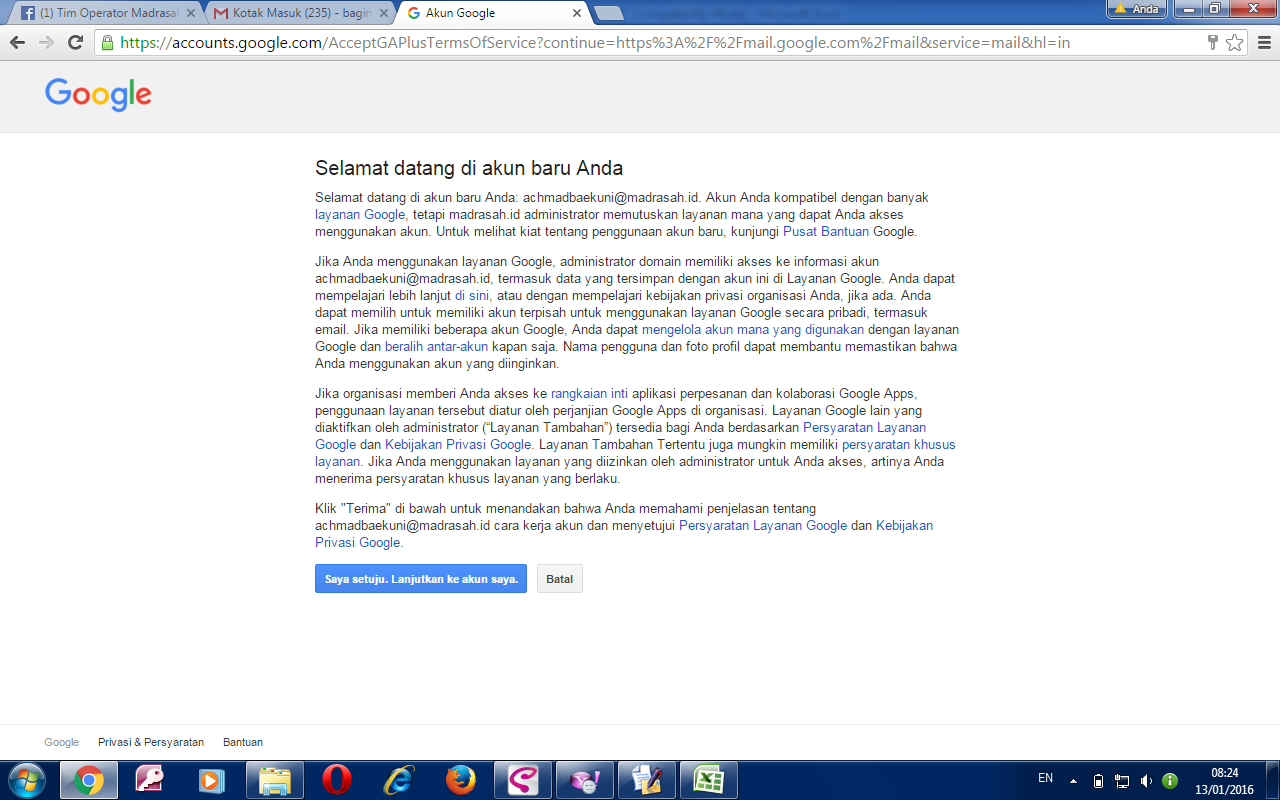1280x800 pixels.
Task: Open Kebijakan Privasi Google in third paragraph
Action: point(458,445)
